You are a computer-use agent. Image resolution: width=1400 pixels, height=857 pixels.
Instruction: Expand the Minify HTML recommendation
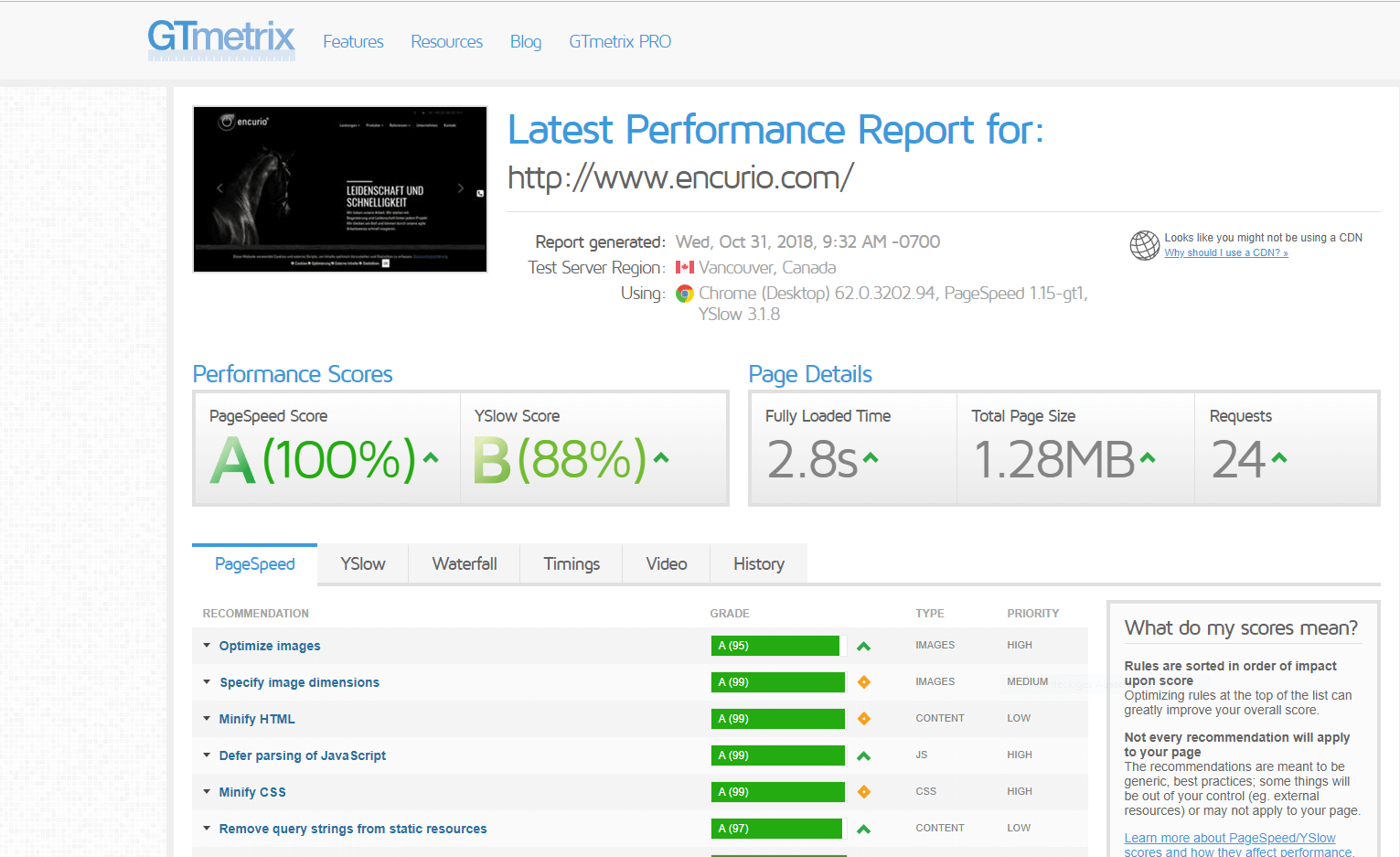pyautogui.click(x=207, y=719)
